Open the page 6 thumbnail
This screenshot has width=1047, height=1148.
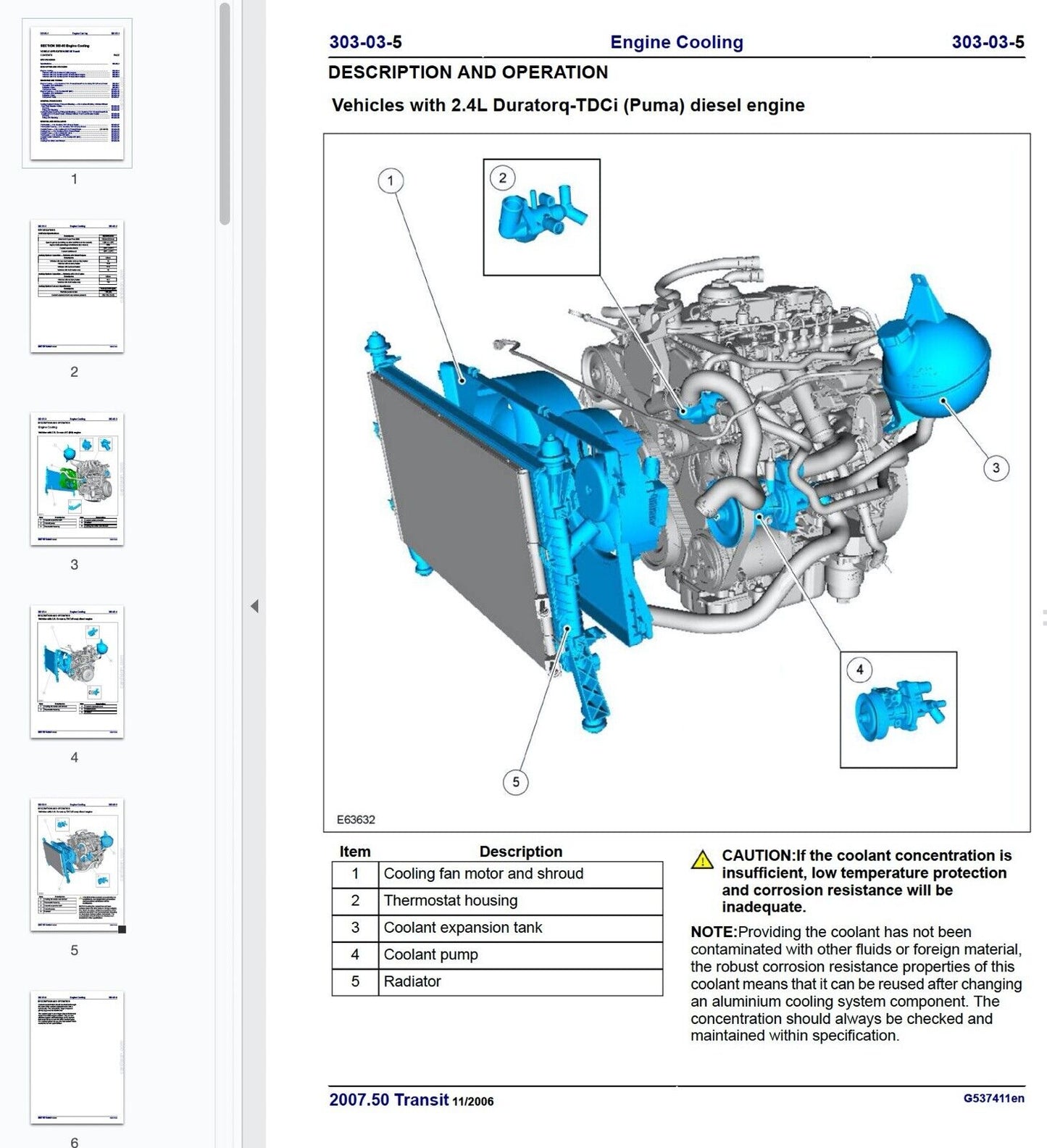[77, 1057]
